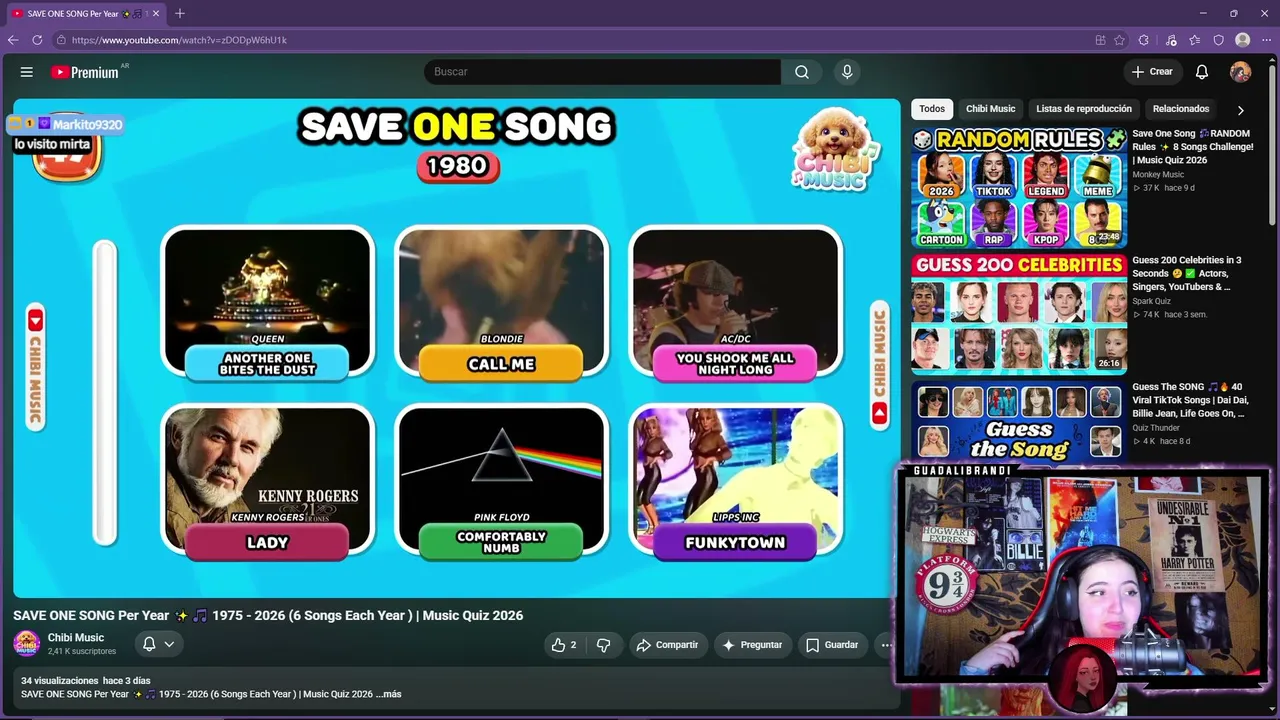Expand video description with …más
This screenshot has height=720, width=1280.
point(388,694)
